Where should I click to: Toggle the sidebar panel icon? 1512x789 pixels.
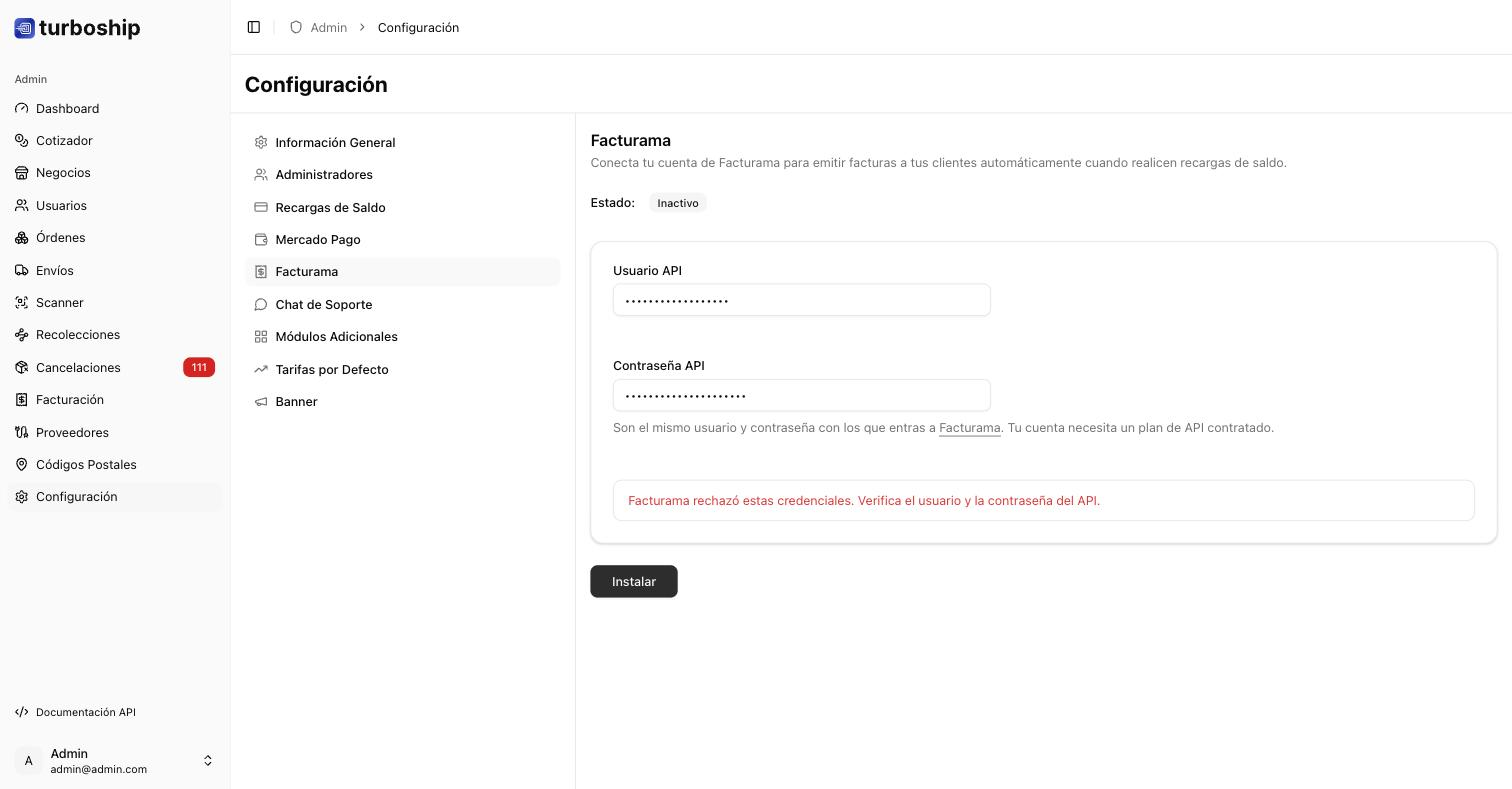(254, 27)
